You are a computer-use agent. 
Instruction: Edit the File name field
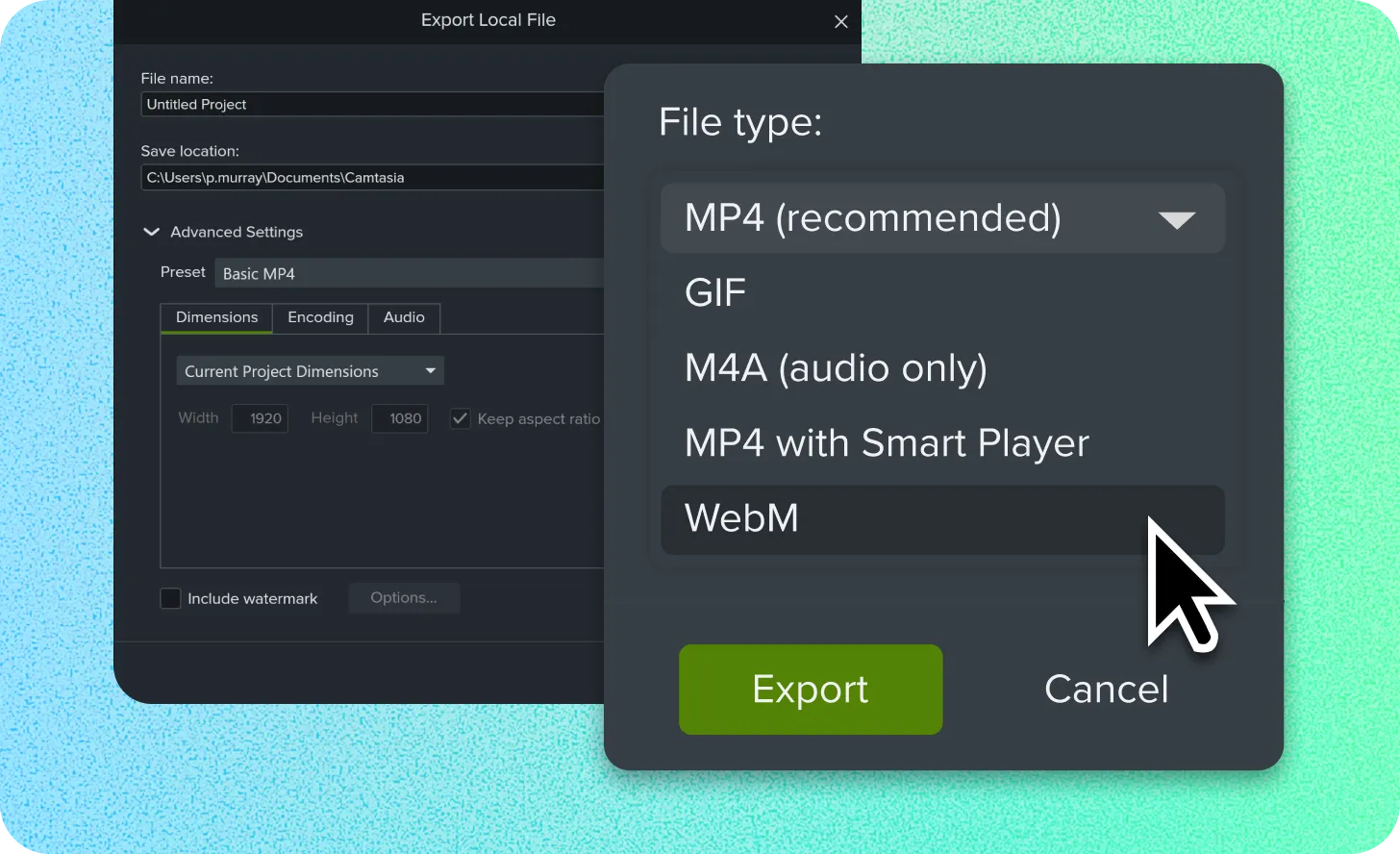372,104
